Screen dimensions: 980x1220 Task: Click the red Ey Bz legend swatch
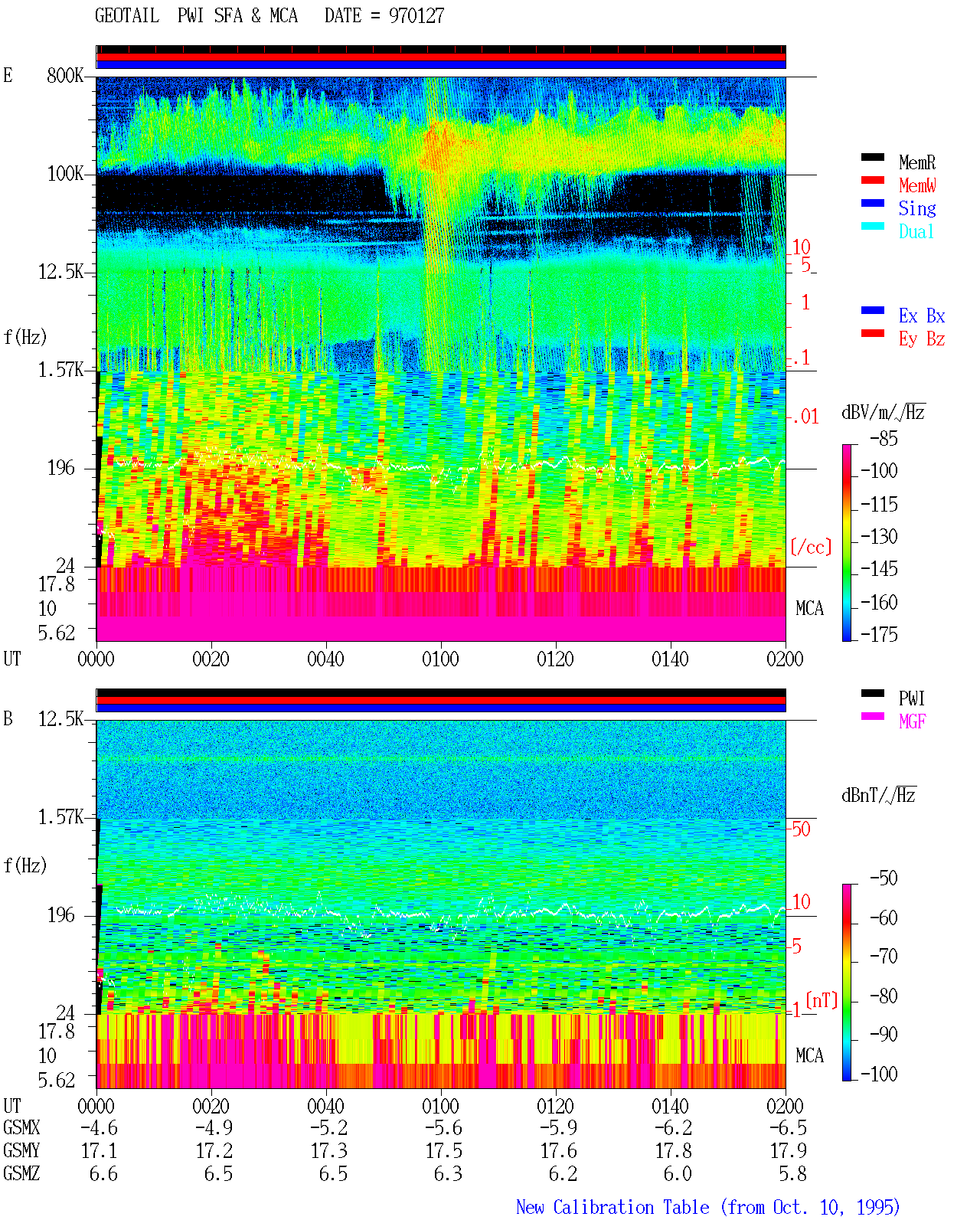pos(872,333)
